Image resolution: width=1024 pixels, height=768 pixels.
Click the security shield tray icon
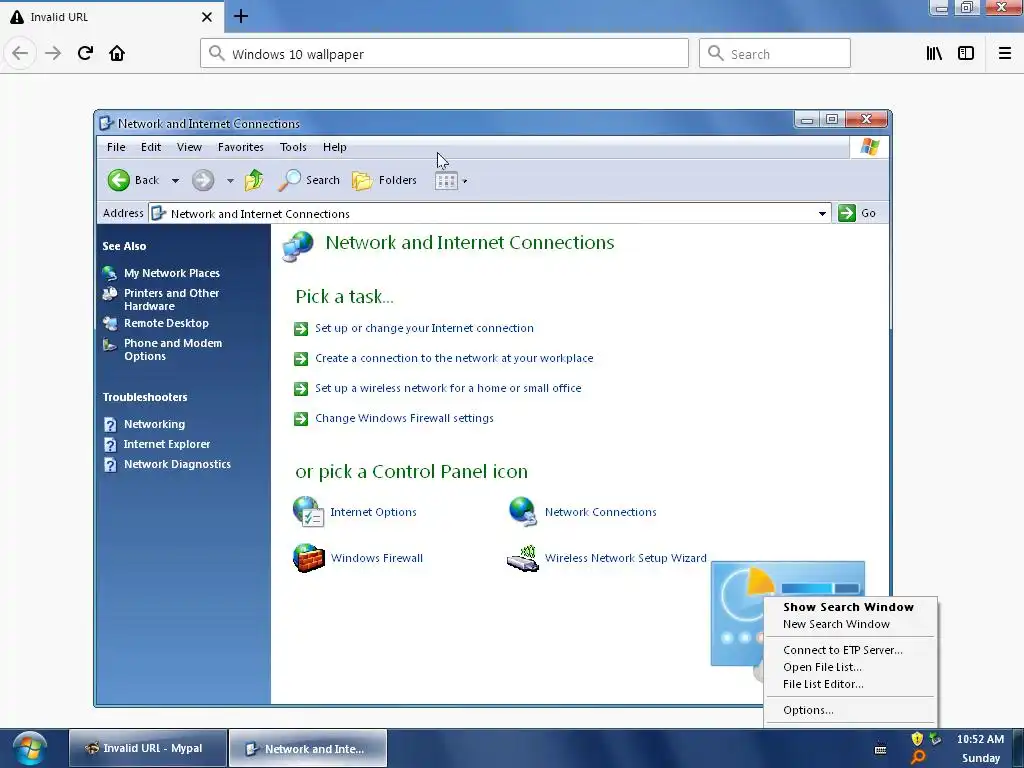[x=918, y=739]
